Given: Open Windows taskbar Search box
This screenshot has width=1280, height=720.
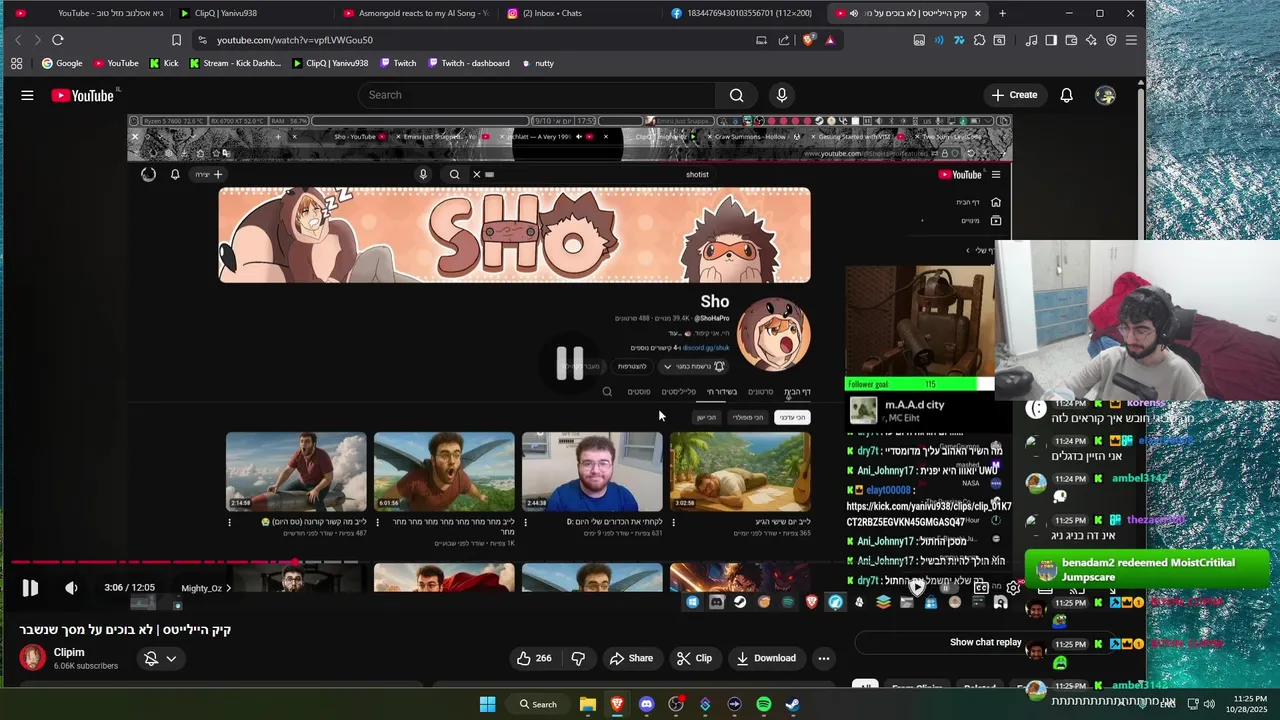Looking at the screenshot, I should pyautogui.click(x=538, y=704).
